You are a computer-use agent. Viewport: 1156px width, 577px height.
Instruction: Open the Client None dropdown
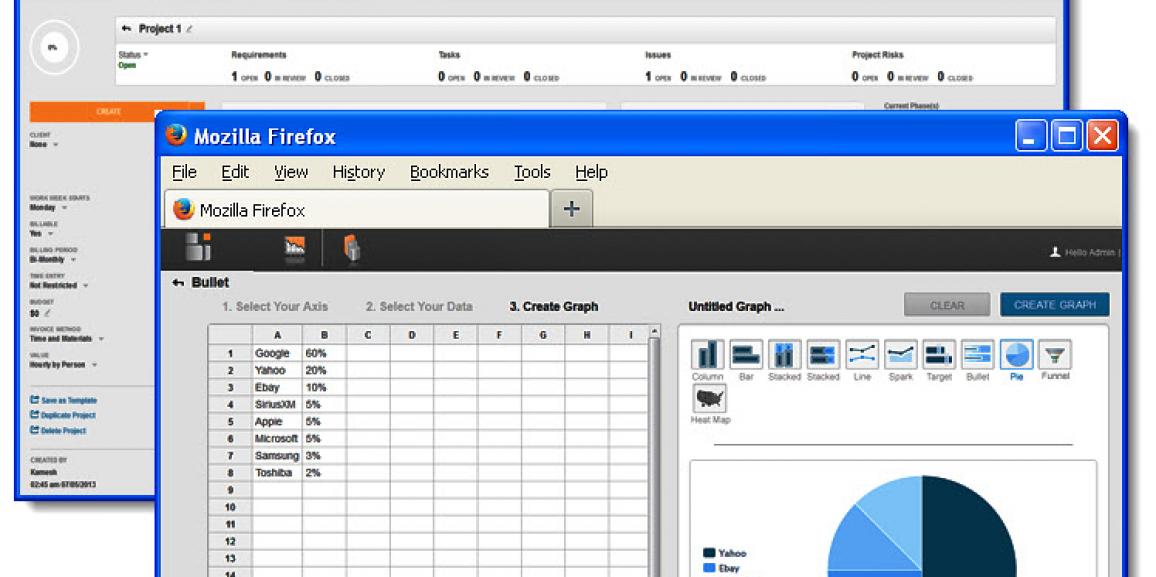point(44,144)
